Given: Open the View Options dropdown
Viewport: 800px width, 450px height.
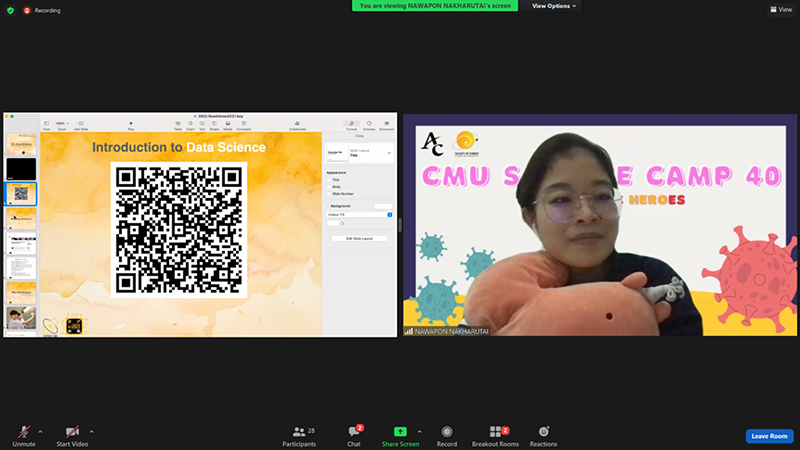Looking at the screenshot, I should click(x=554, y=6).
